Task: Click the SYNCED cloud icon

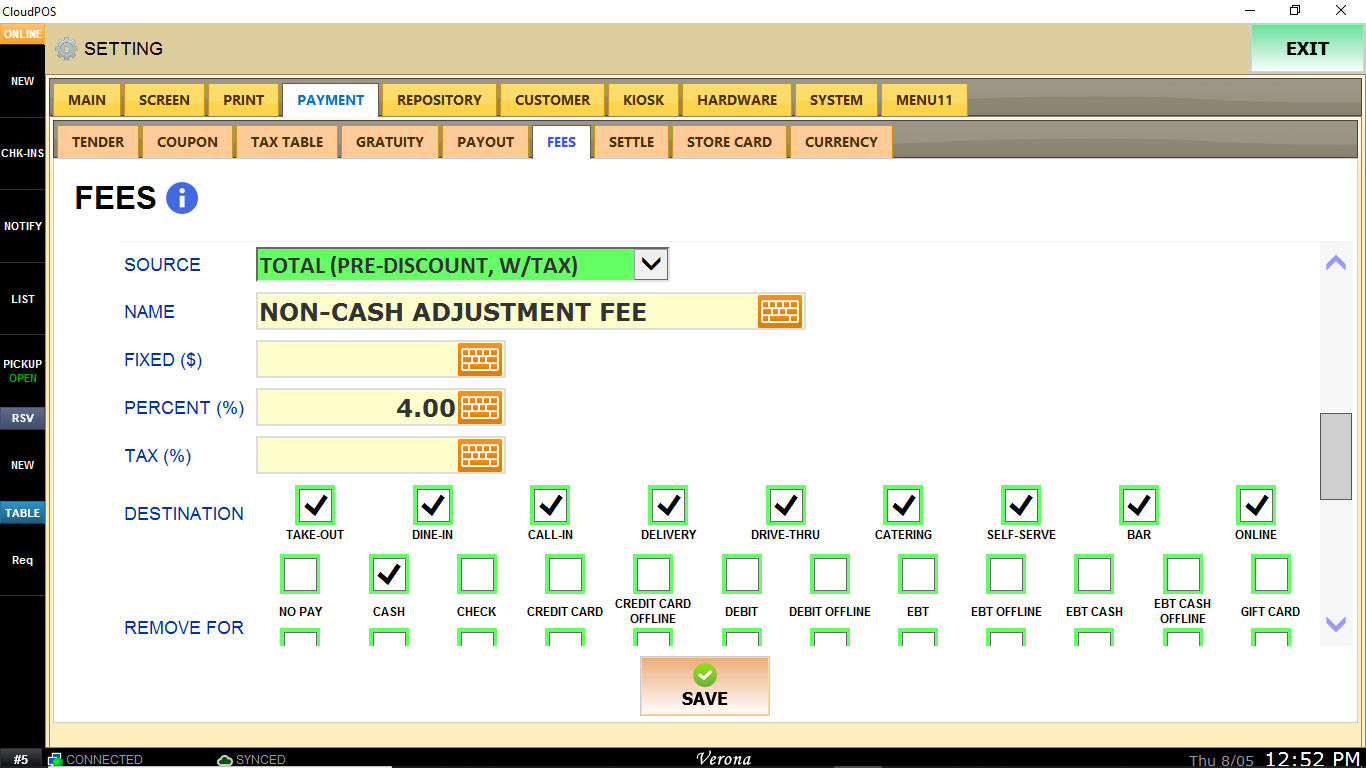Action: pos(225,760)
